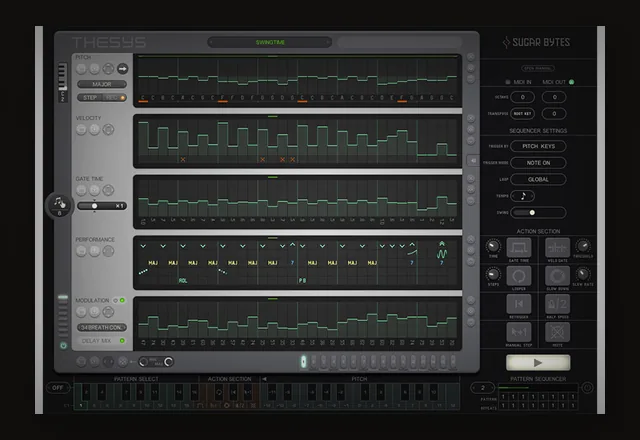Viewport: 640px width, 440px height.
Task: Select the first lit pattern slot button
Action: click(303, 361)
